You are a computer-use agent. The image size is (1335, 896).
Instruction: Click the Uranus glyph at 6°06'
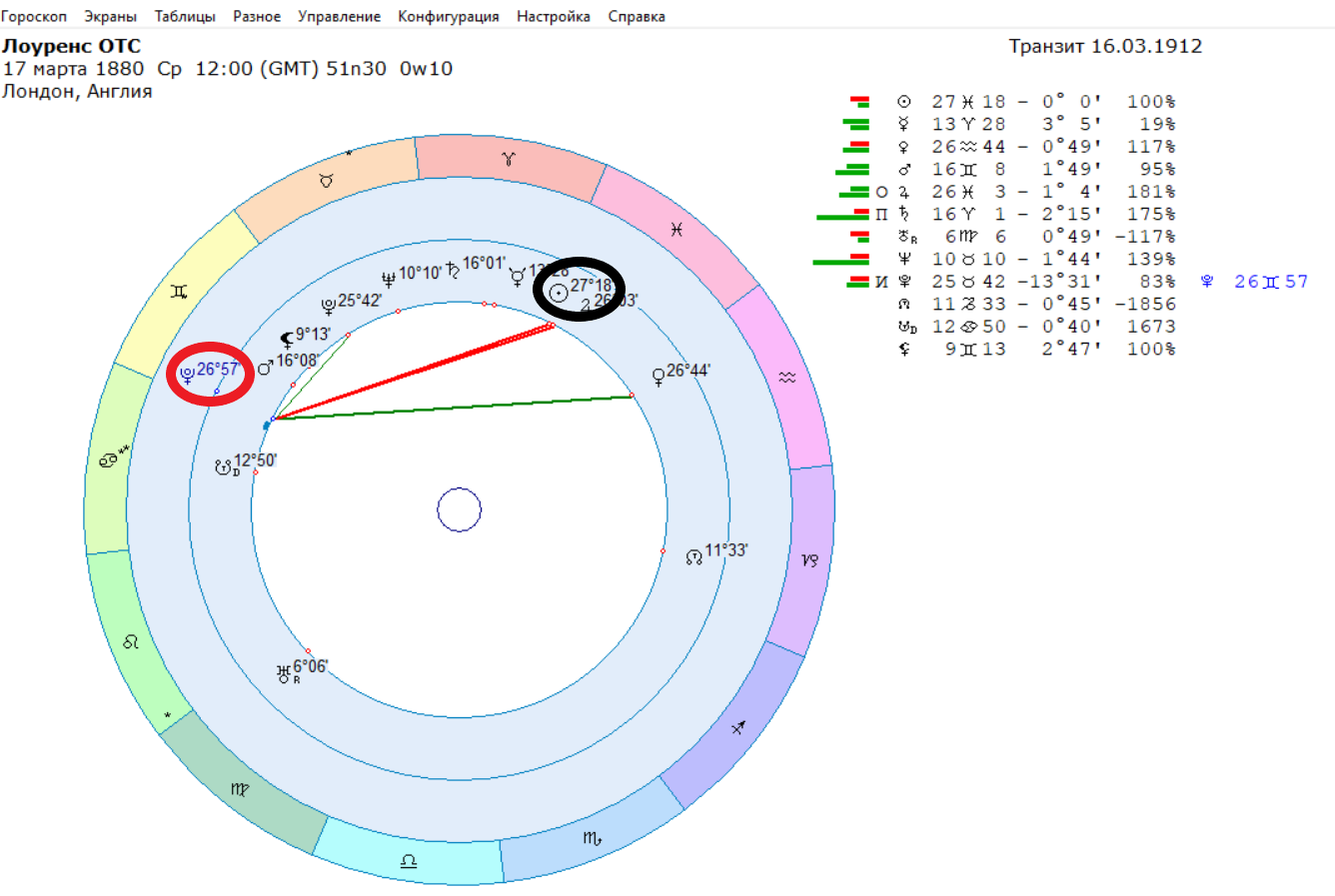(286, 673)
